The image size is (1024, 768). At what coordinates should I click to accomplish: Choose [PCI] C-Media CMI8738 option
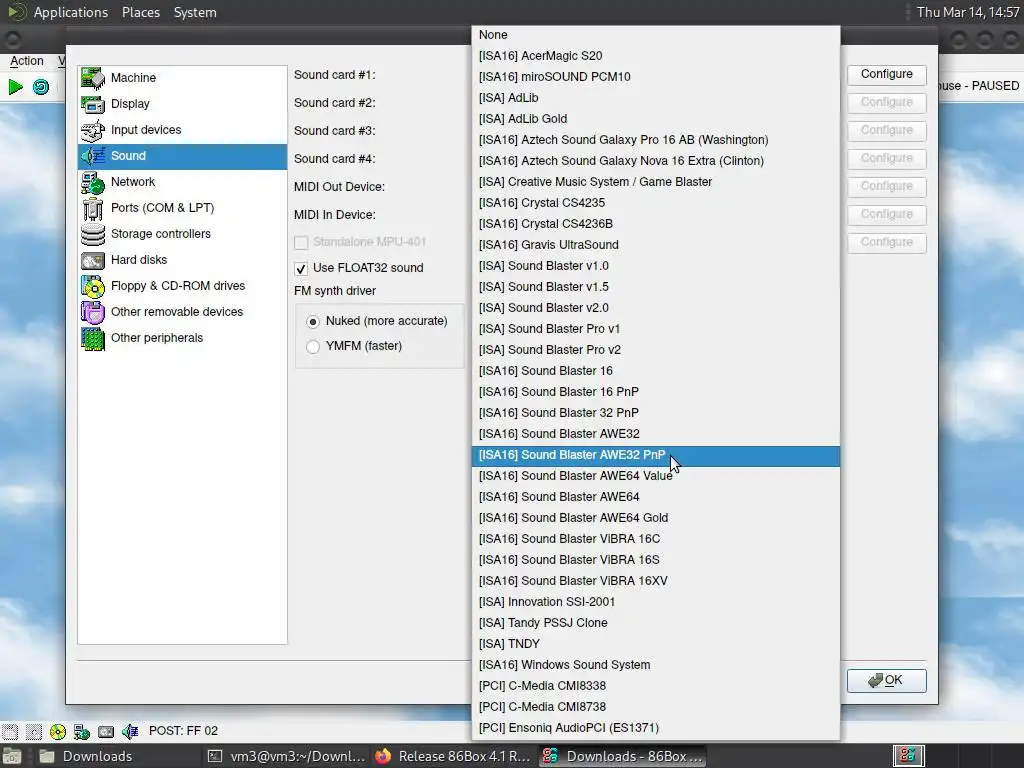pos(656,707)
